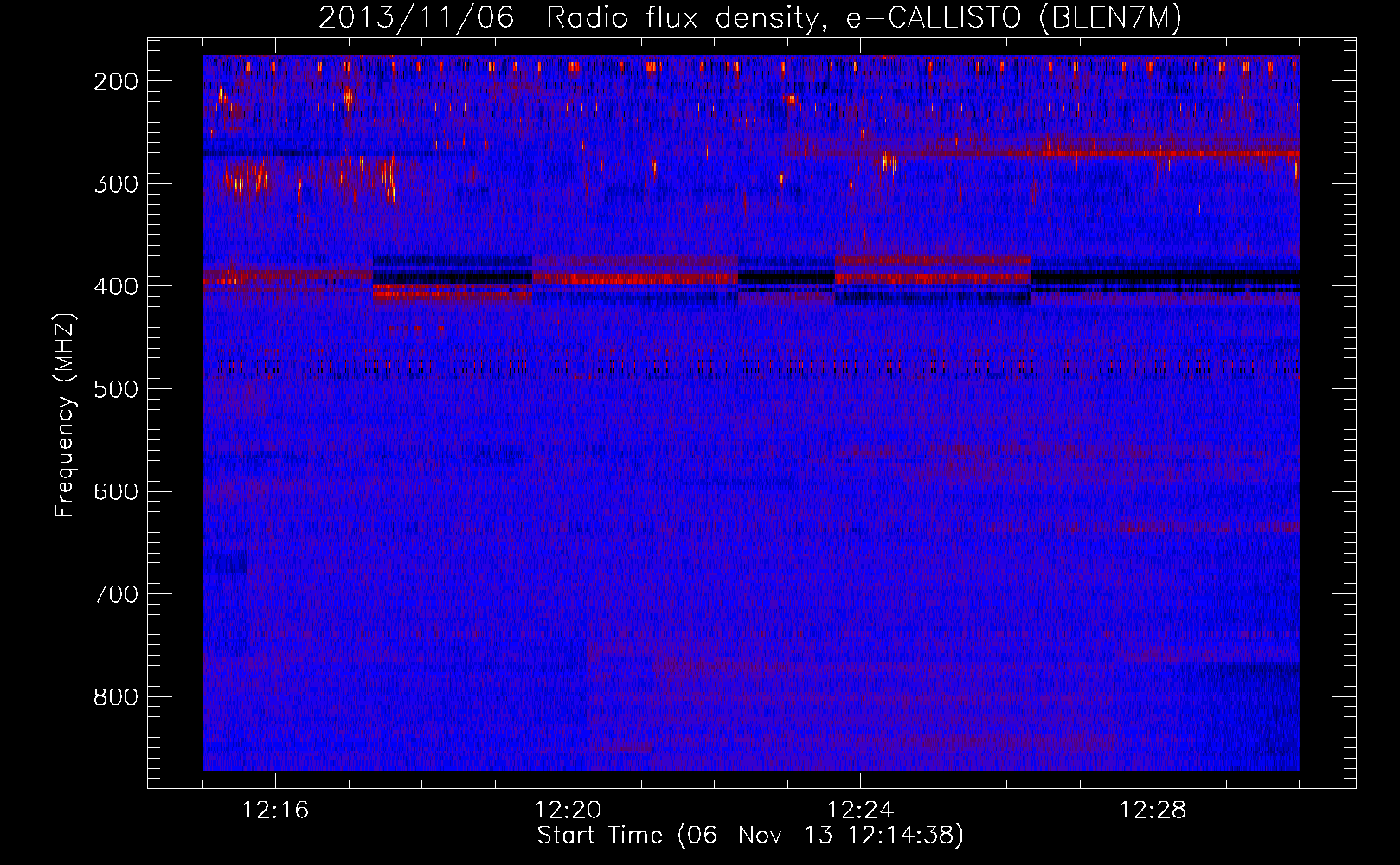
Task: Click the 'Start Time (06-Nov-13 12:14:38)' label
Action: click(750, 836)
